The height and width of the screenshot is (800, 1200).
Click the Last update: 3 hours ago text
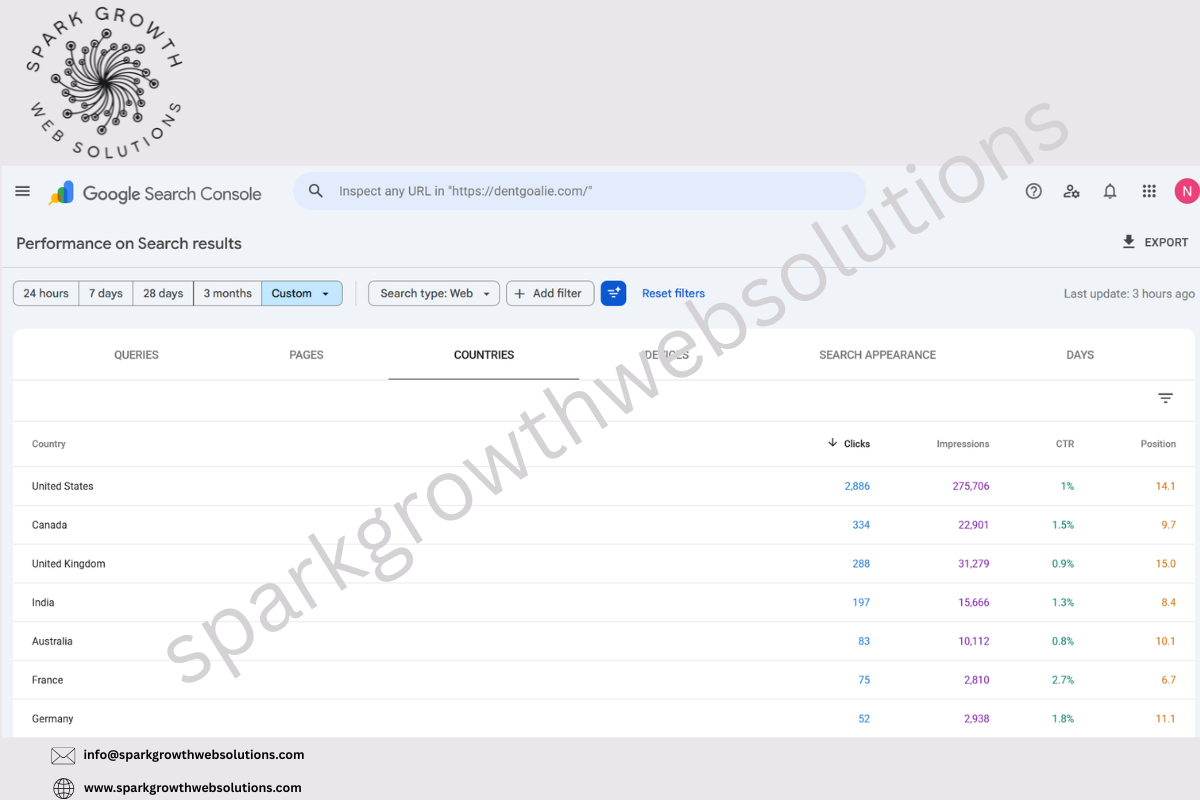click(x=1129, y=294)
